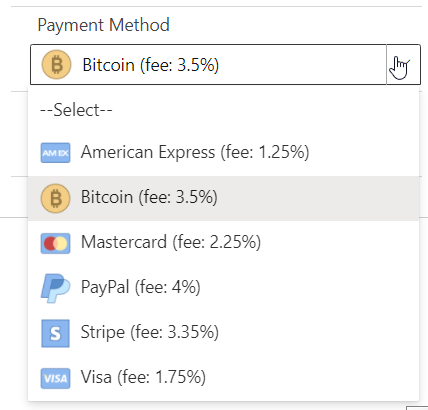The width and height of the screenshot is (428, 410).
Task: Click the Stripe S icon
Action: (55, 333)
